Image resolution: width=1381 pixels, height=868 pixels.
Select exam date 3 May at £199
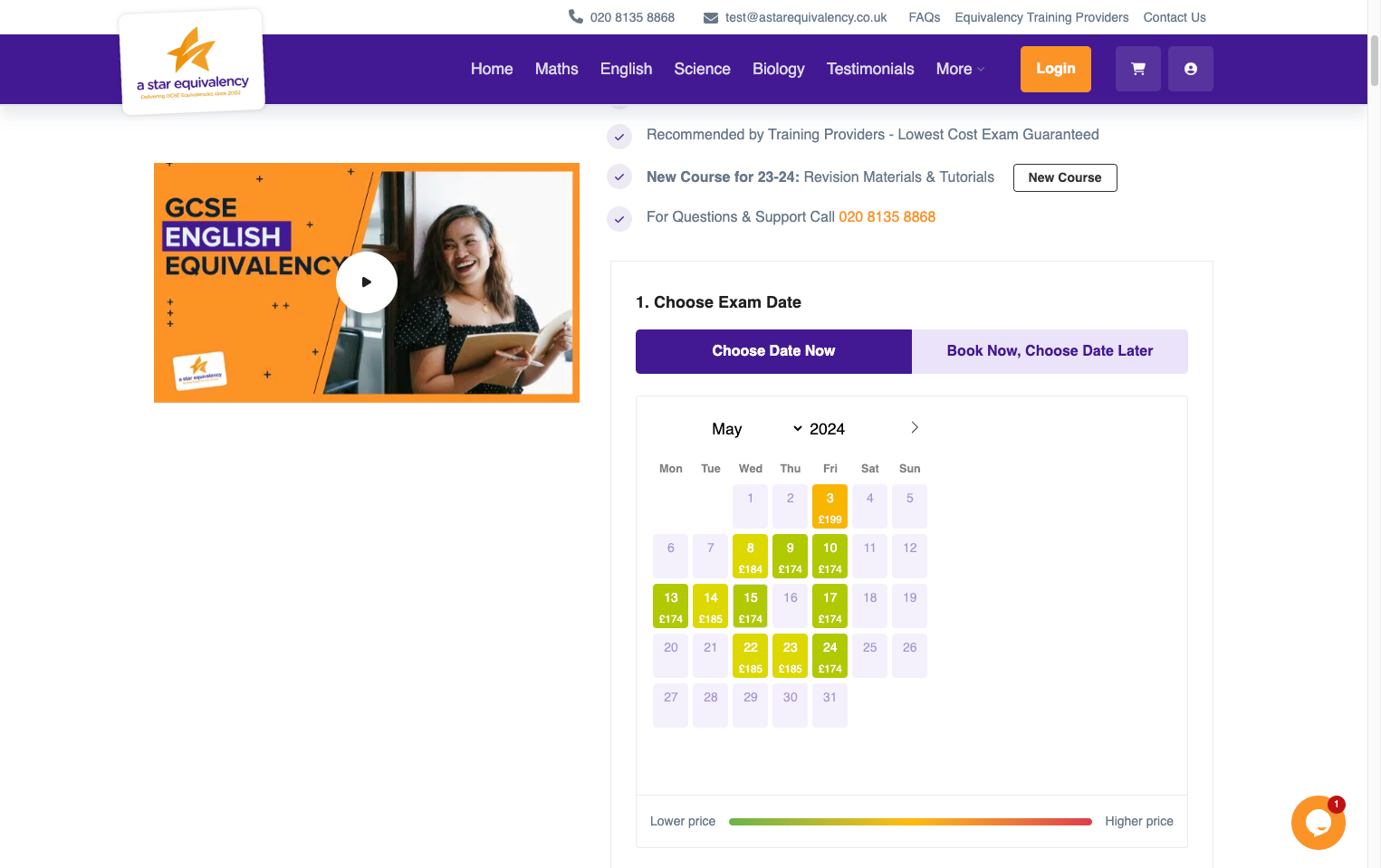tap(830, 506)
